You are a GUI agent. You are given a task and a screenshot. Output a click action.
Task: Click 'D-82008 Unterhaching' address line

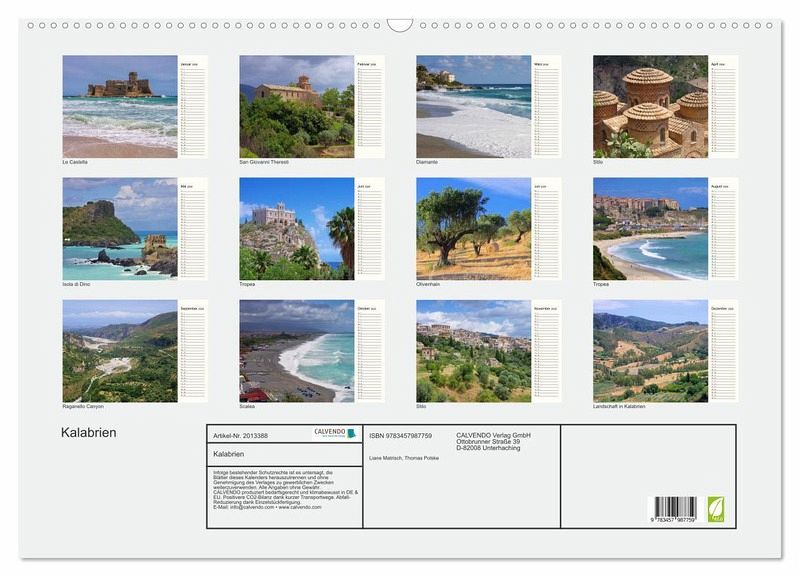[x=488, y=448]
